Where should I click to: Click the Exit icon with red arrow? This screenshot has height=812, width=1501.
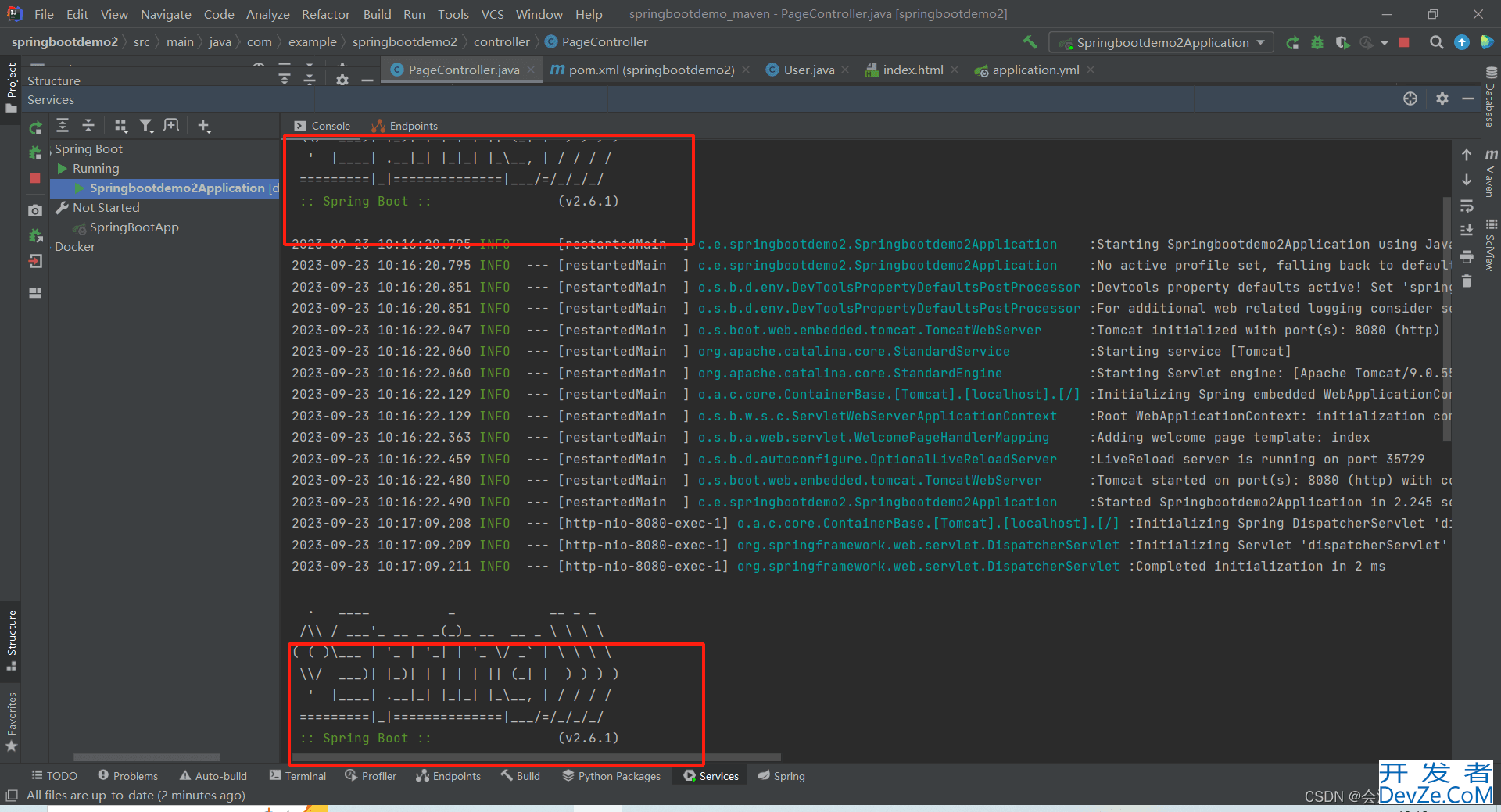pyautogui.click(x=35, y=261)
